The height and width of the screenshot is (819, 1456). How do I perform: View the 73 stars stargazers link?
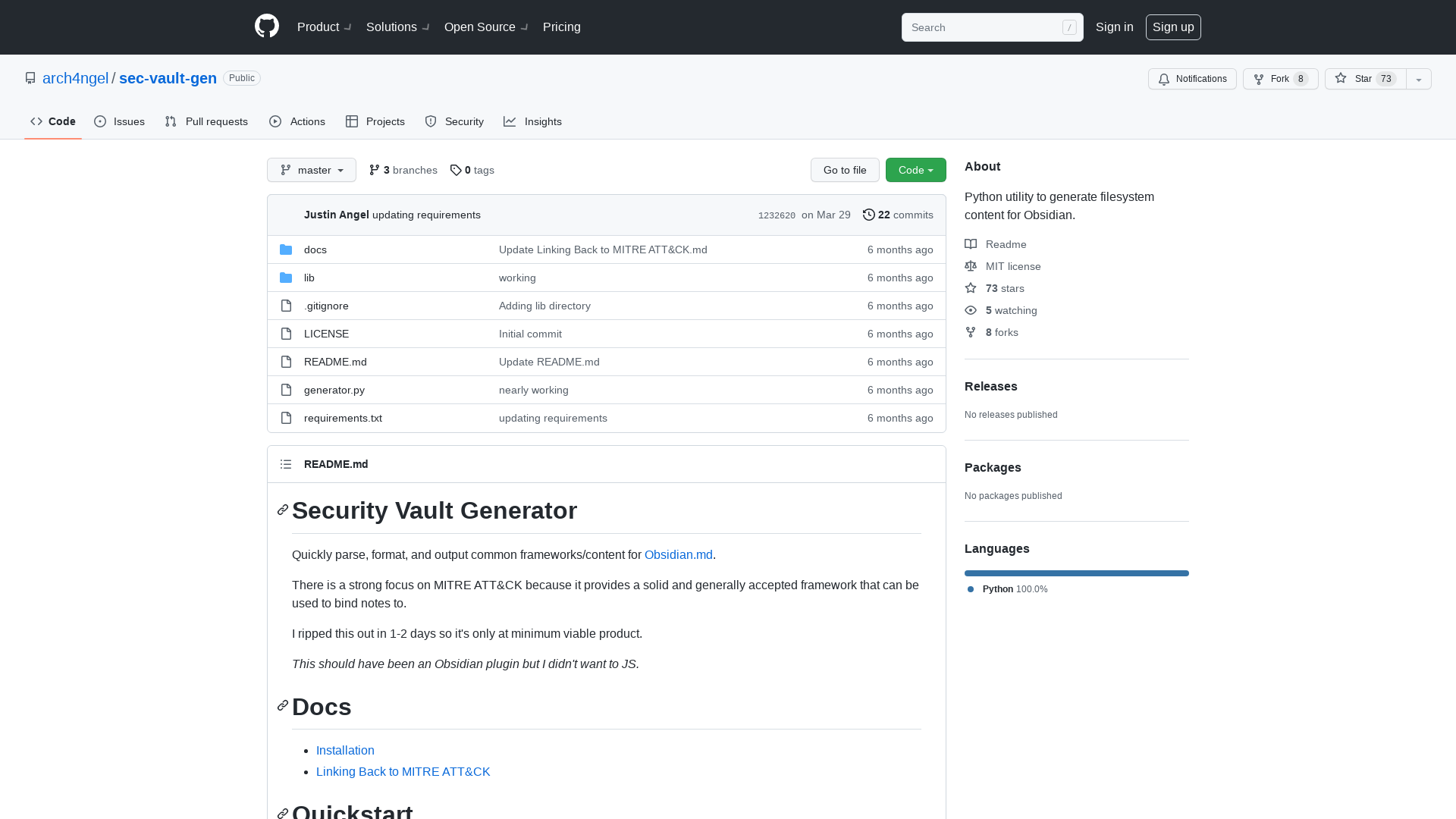point(994,288)
